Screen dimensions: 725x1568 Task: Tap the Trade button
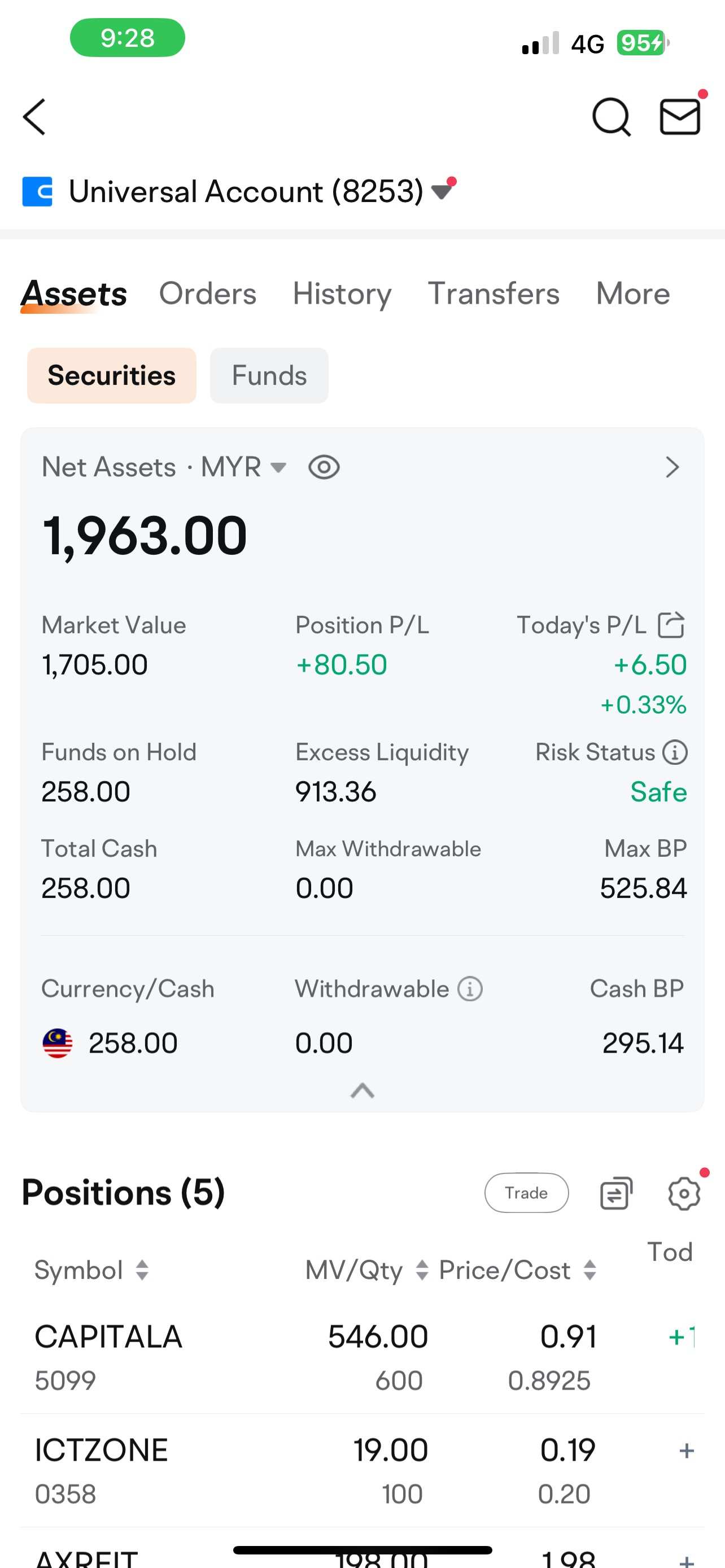(x=527, y=1193)
